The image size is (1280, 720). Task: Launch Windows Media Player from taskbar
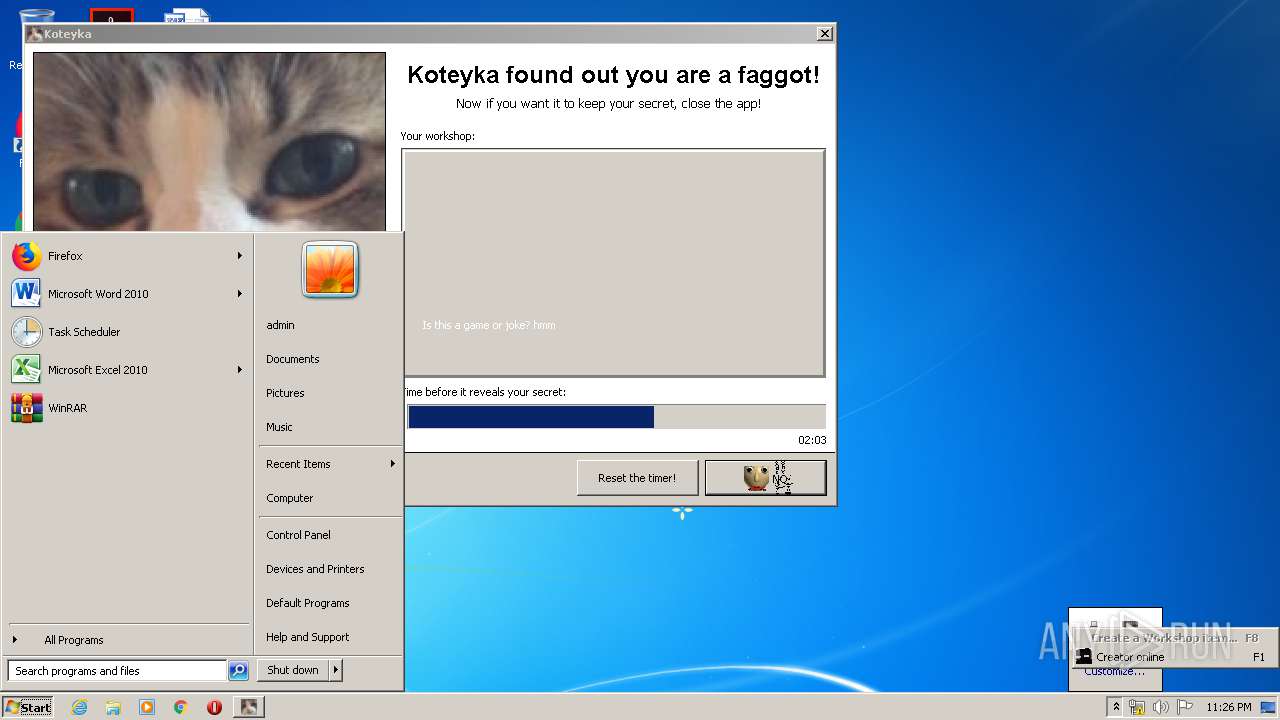(x=147, y=707)
